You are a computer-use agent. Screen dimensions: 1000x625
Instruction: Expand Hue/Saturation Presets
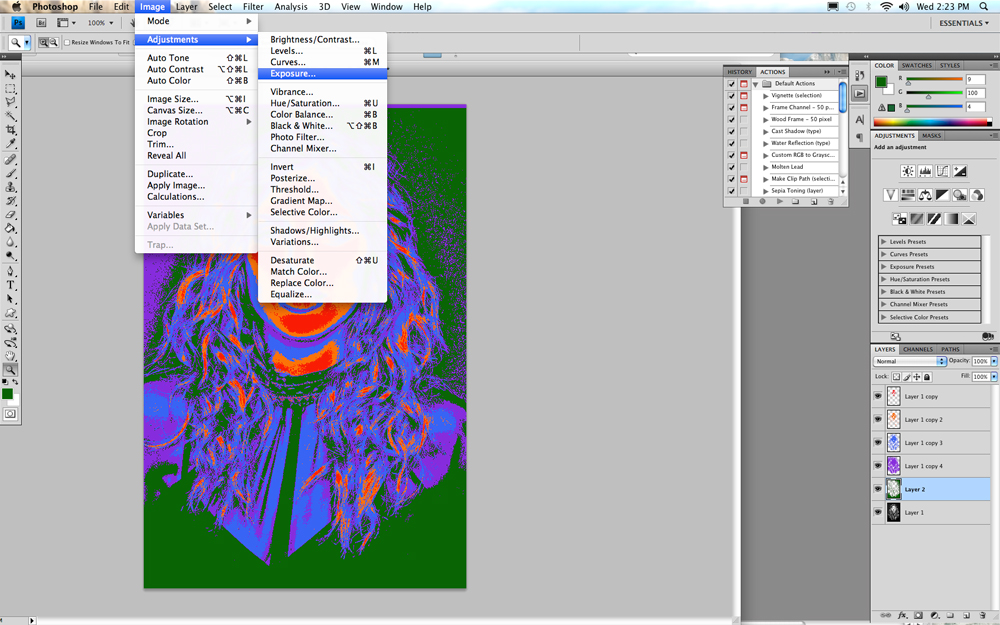point(883,279)
